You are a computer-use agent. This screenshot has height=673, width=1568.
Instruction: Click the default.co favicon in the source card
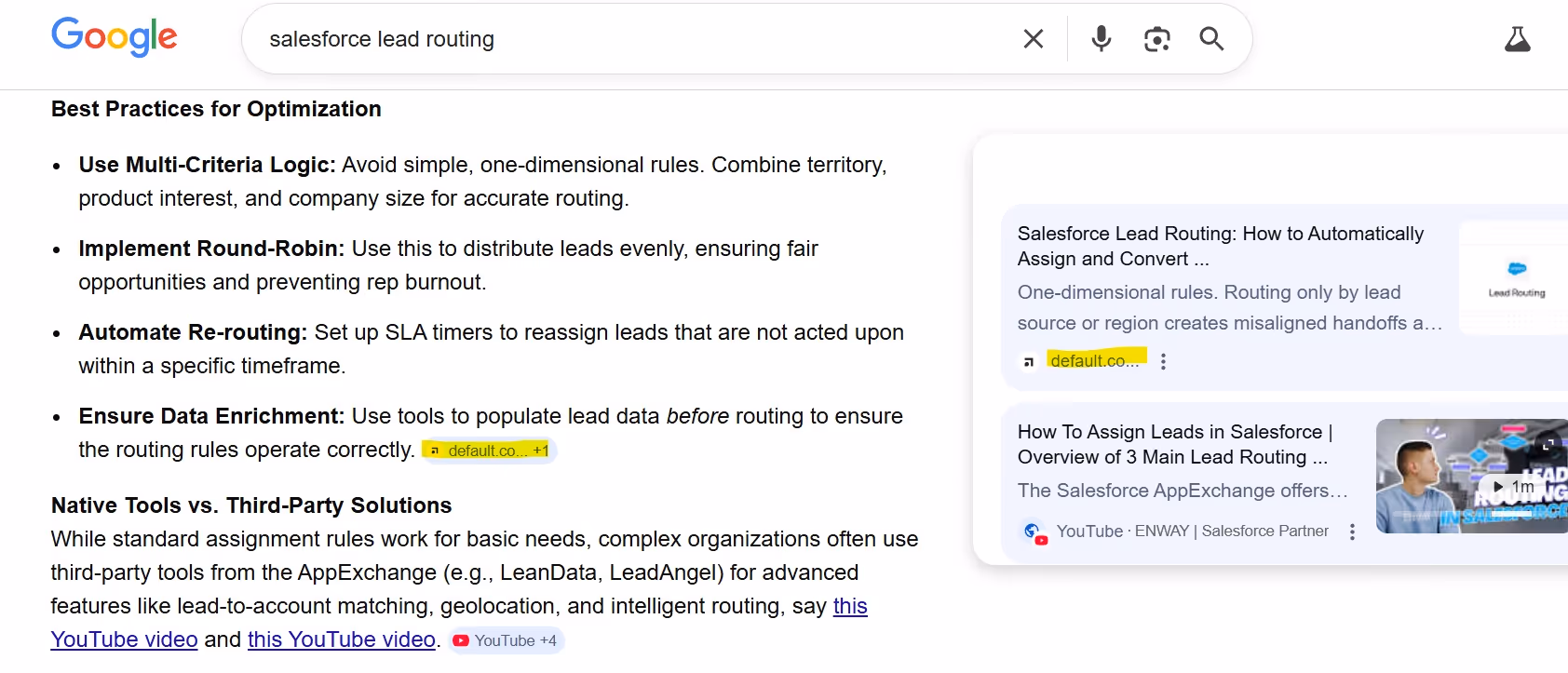pyautogui.click(x=1029, y=361)
